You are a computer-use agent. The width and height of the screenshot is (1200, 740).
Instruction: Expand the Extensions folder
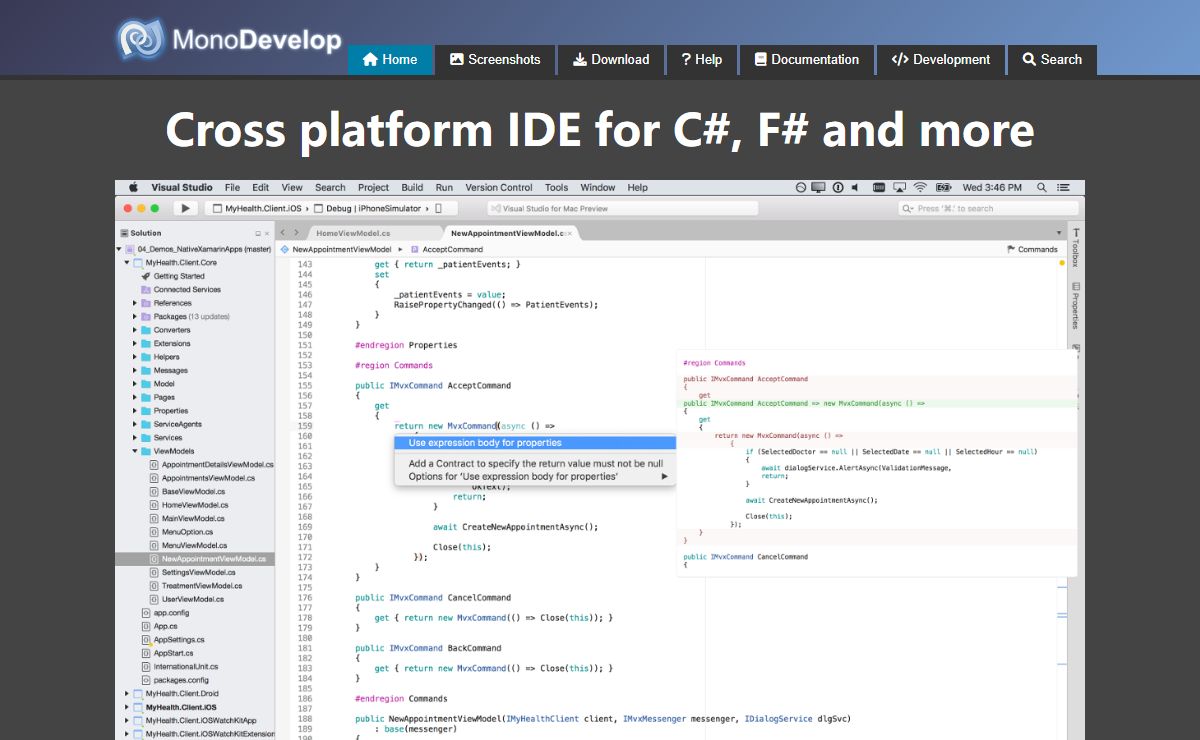tap(134, 343)
